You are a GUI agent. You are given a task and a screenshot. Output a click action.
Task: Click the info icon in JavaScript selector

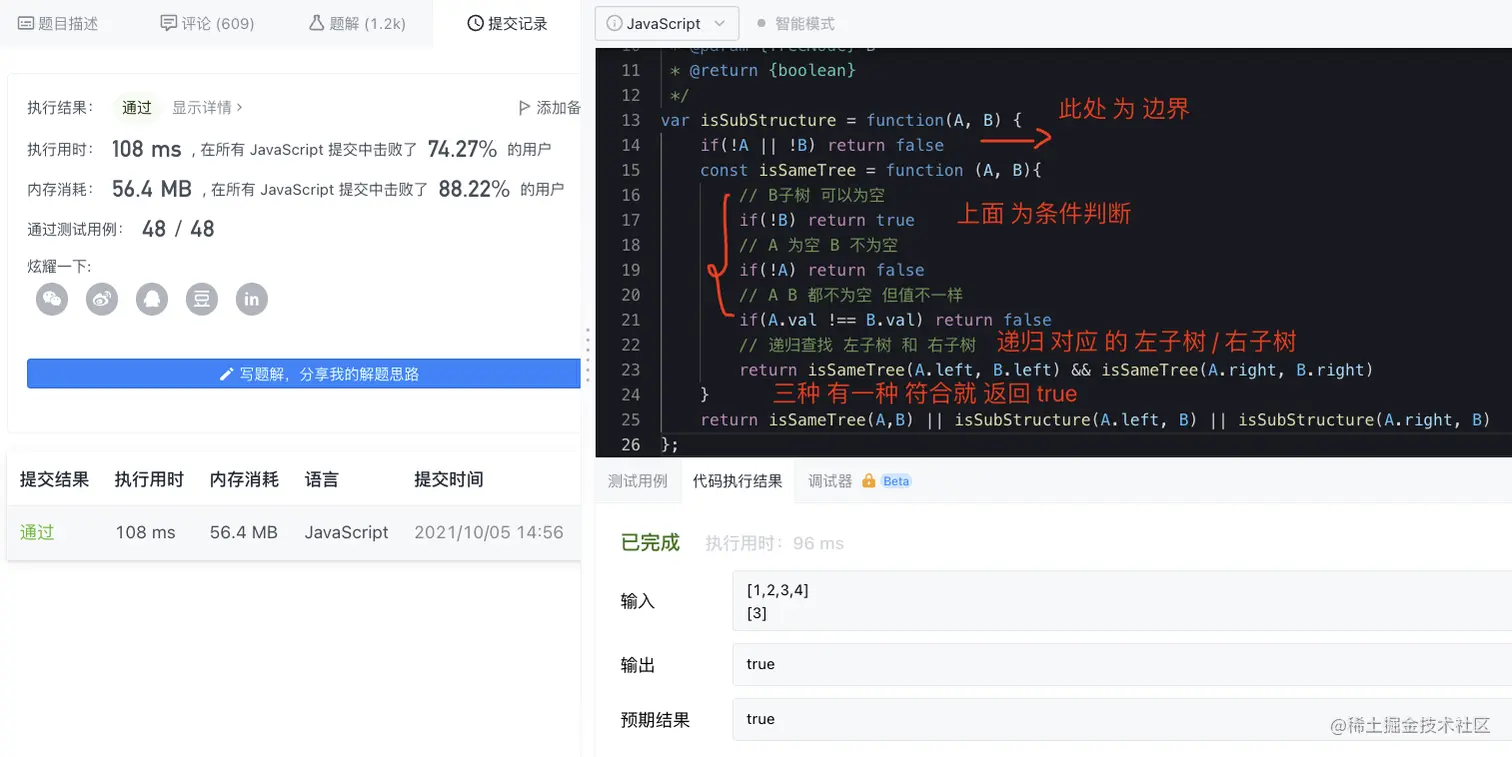[x=614, y=23]
